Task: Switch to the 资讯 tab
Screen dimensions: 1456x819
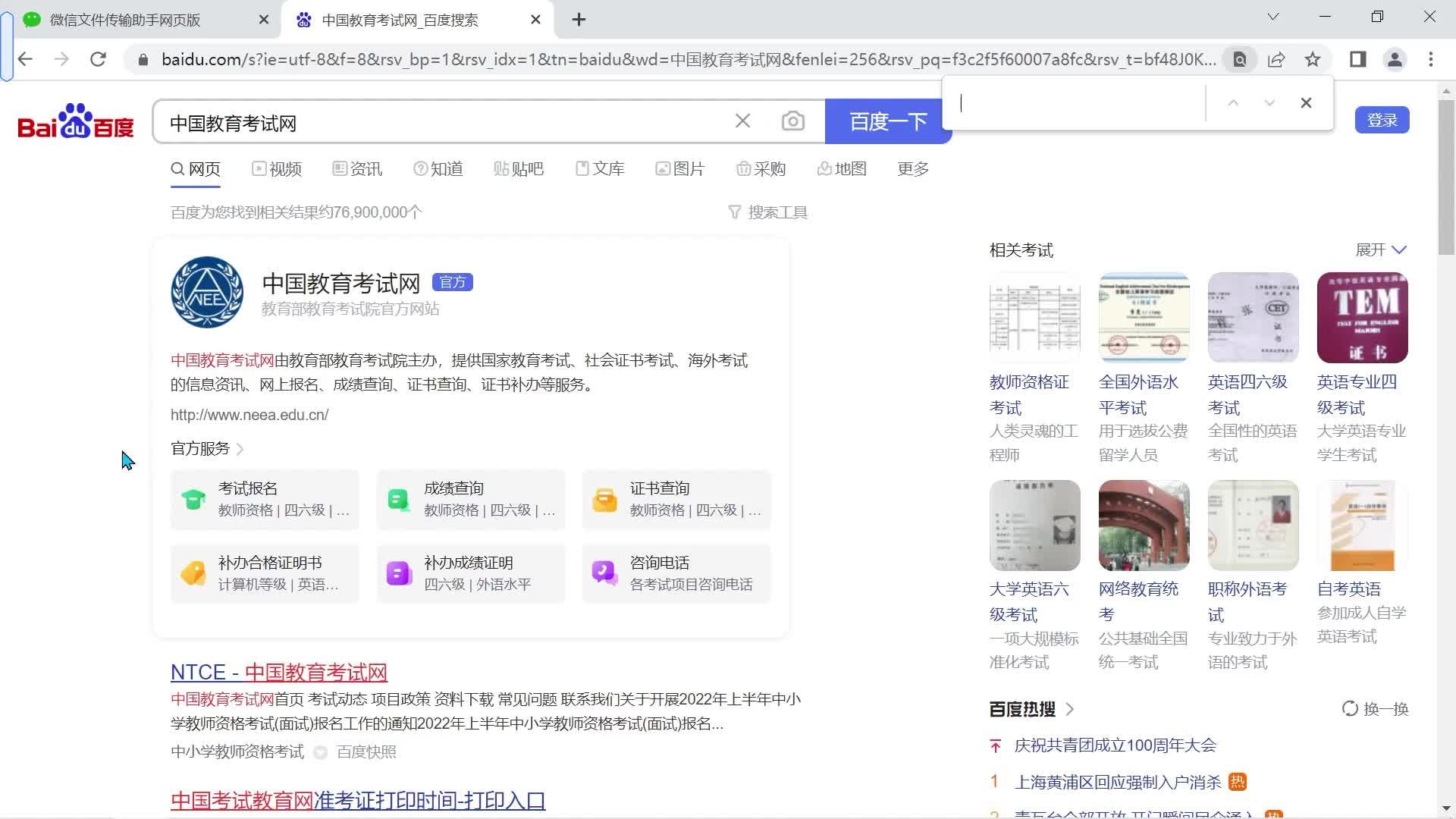Action: pos(357,169)
